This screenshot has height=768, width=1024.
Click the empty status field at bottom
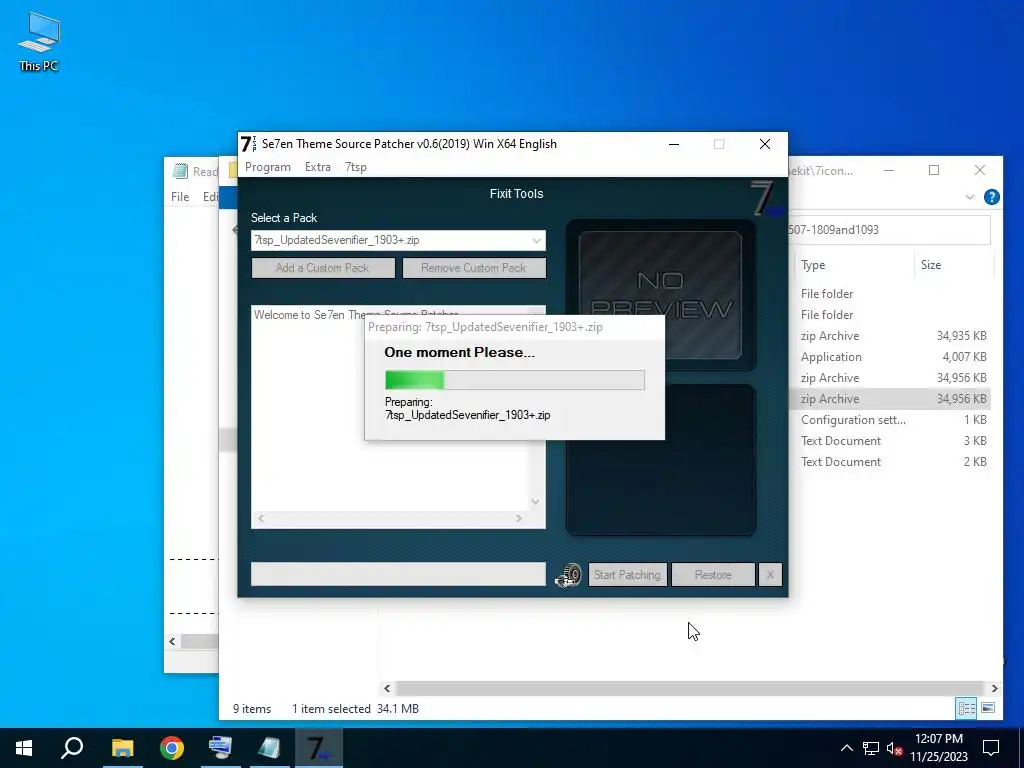point(398,574)
